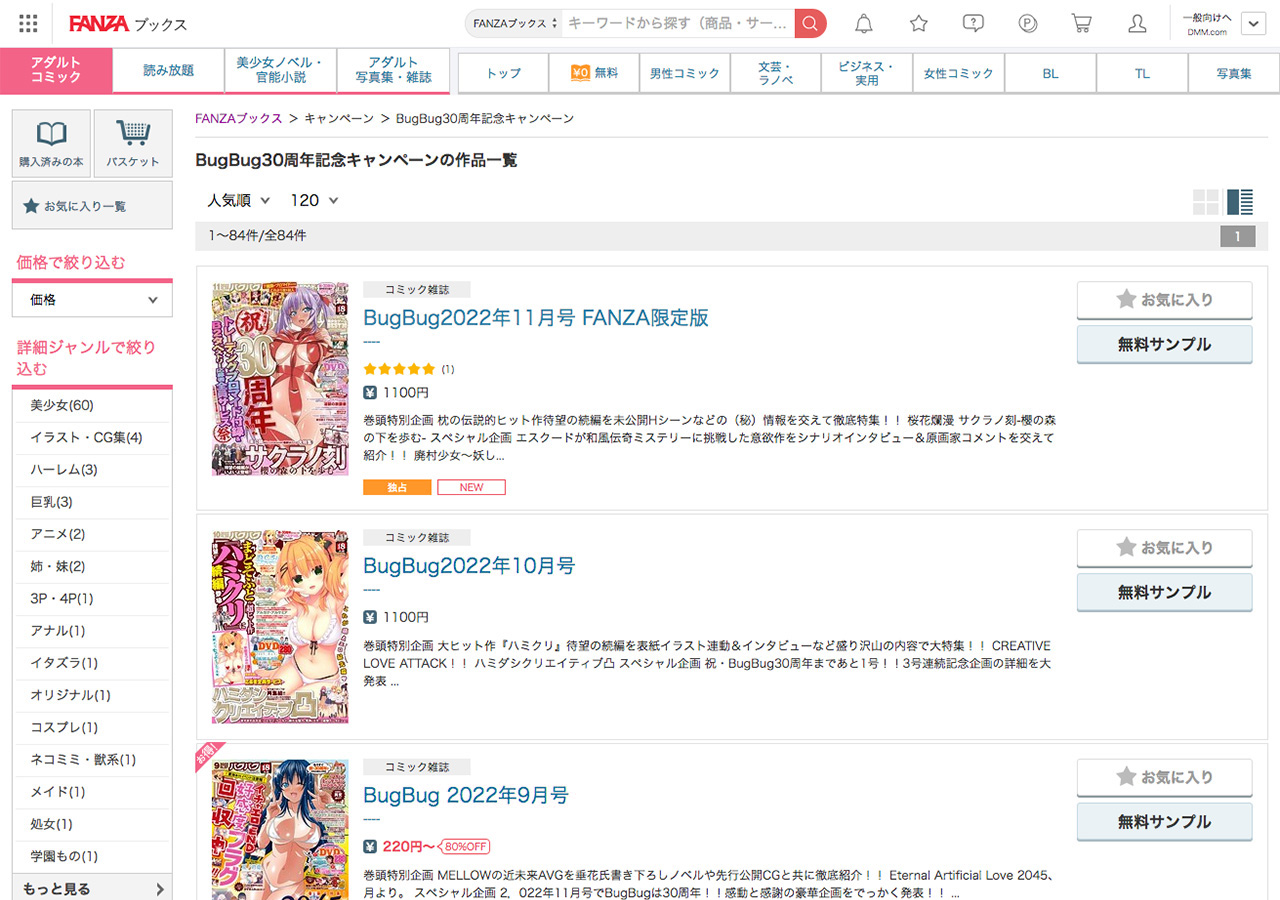Open the 価格 filter dropdown
Viewport: 1280px width, 900px height.
[x=92, y=299]
